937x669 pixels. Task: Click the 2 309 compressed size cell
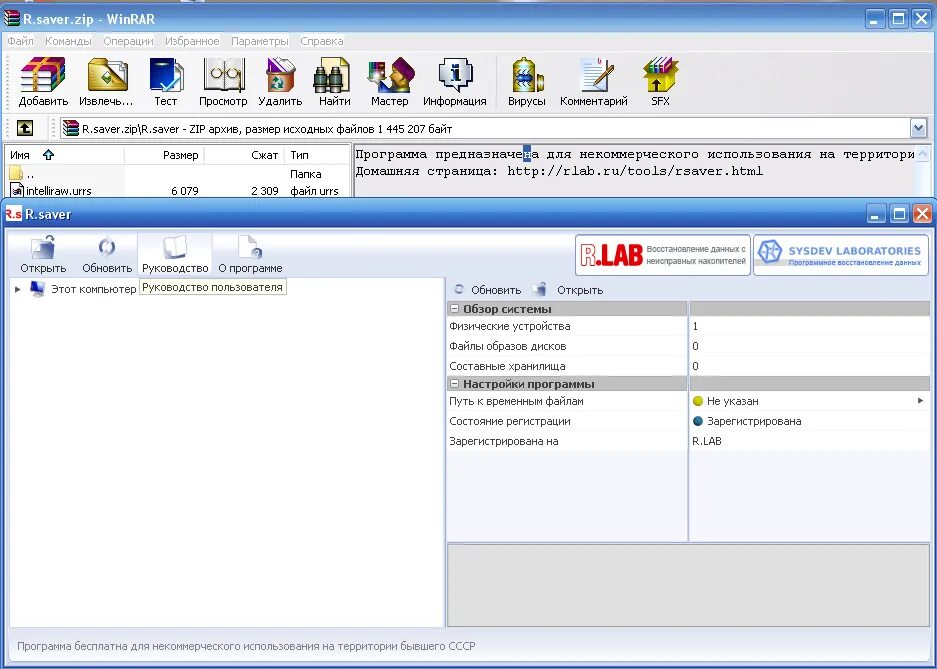pyautogui.click(x=265, y=191)
